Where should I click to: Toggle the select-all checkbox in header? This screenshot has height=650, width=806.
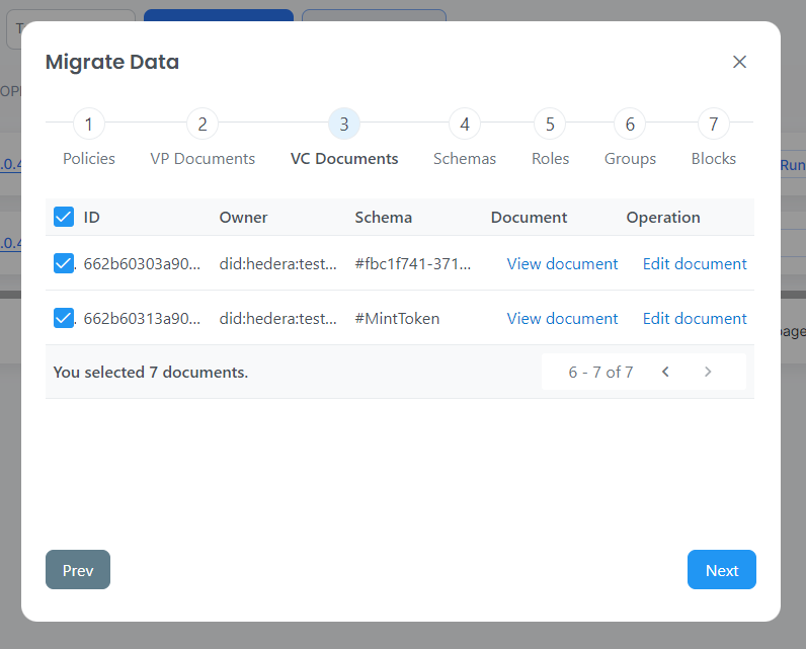point(63,217)
